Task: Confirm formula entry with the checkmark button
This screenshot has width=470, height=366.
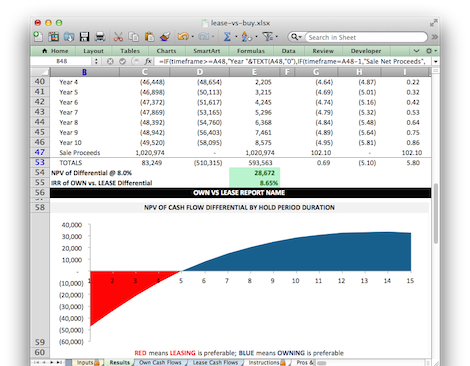Action: pyautogui.click(x=122, y=61)
